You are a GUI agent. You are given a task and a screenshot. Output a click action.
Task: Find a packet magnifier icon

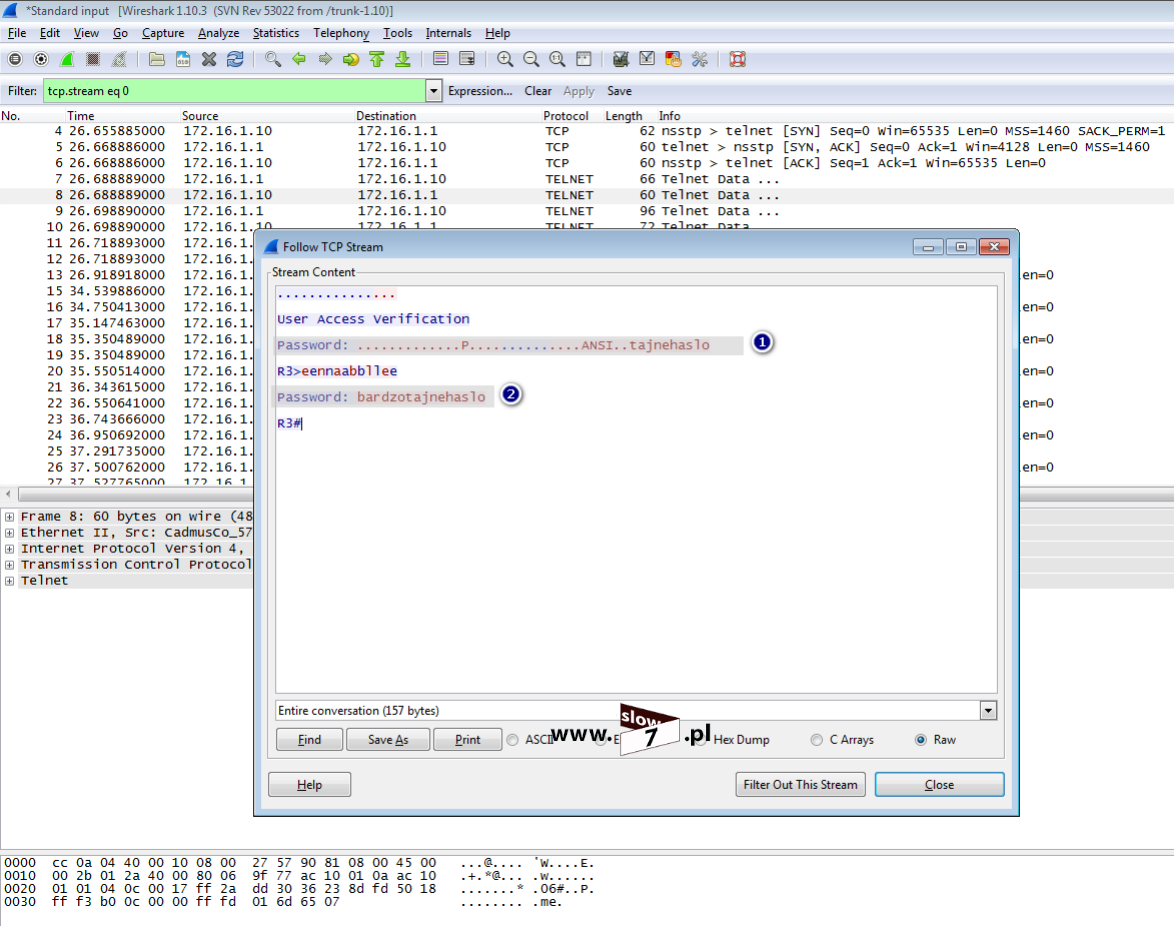tap(273, 59)
